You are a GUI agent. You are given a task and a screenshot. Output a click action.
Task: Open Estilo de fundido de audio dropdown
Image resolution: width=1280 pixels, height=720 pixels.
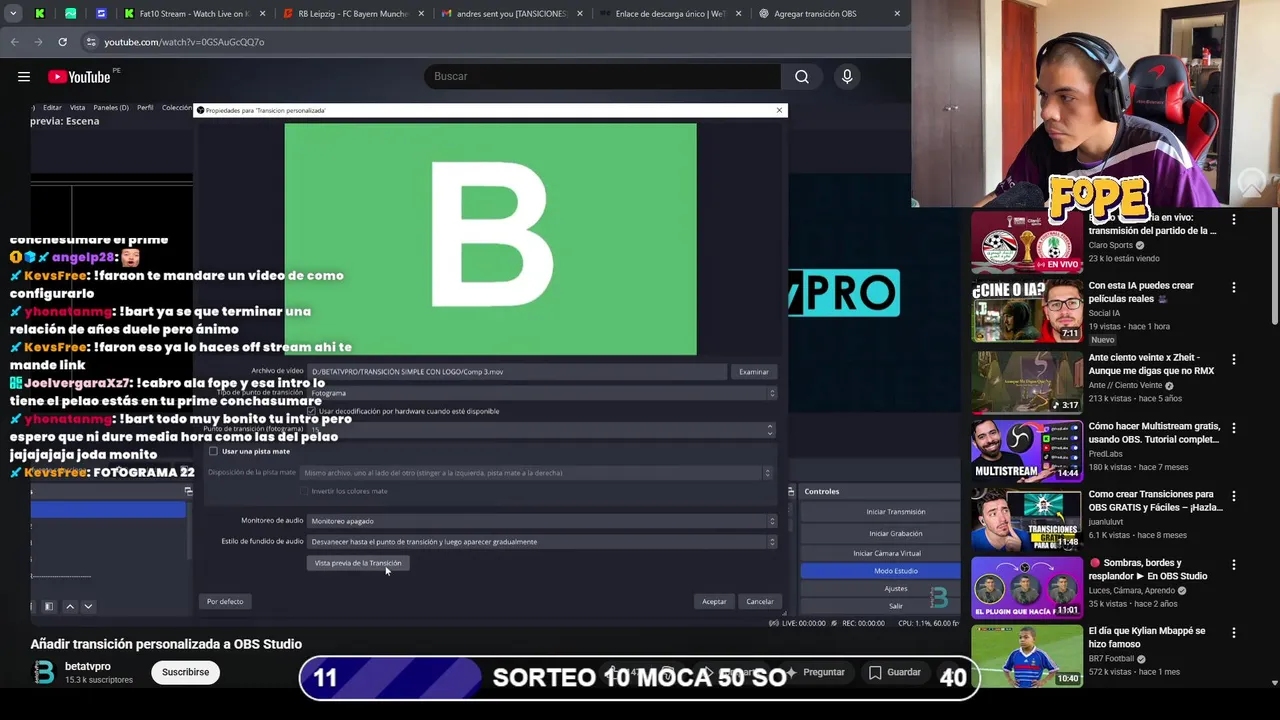[x=542, y=542]
